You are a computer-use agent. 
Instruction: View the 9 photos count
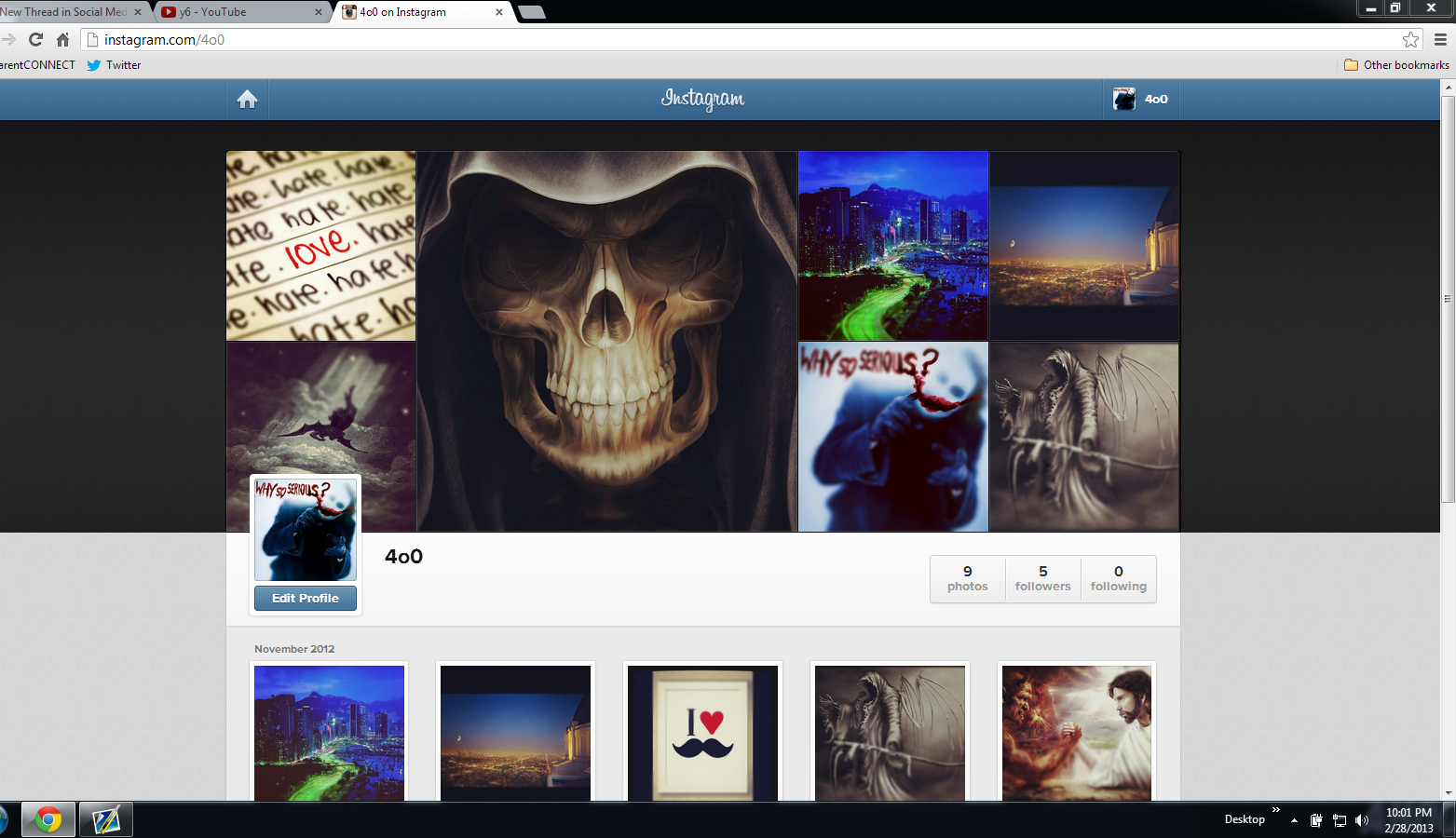[968, 579]
